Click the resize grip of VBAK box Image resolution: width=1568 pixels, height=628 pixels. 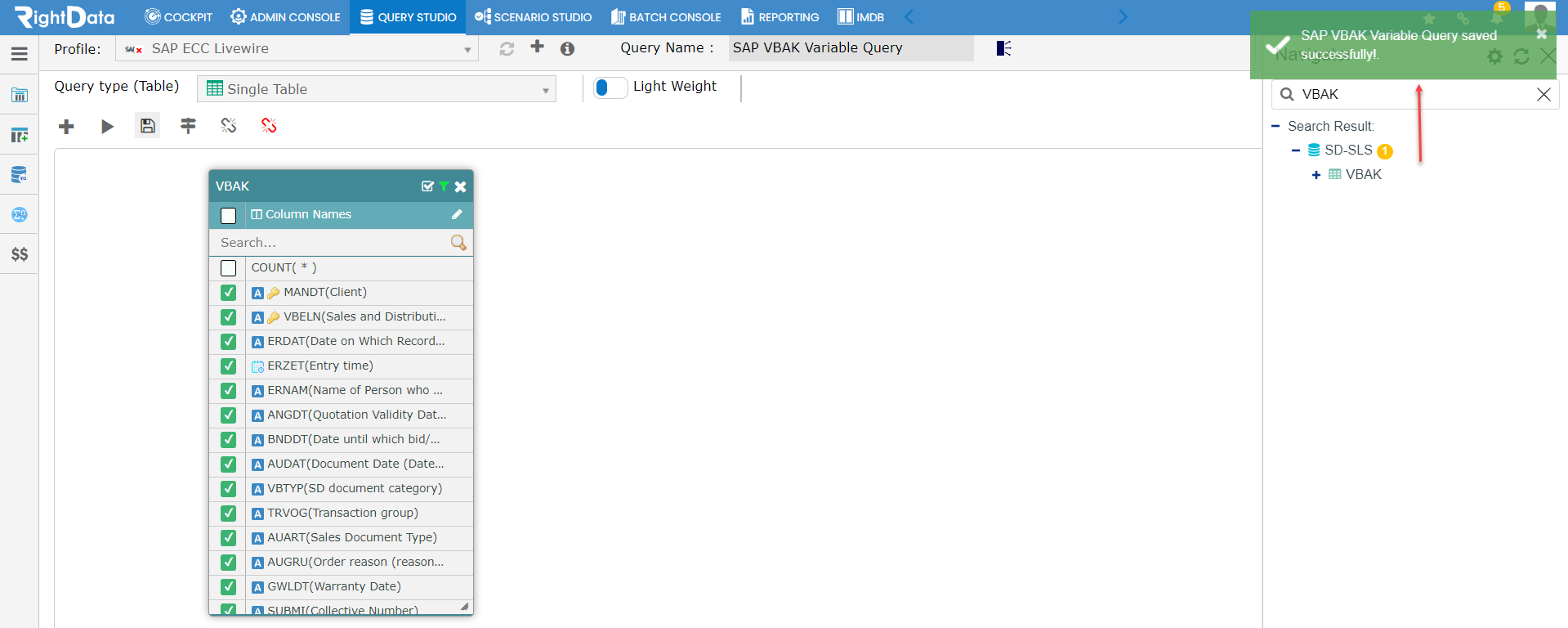click(464, 607)
